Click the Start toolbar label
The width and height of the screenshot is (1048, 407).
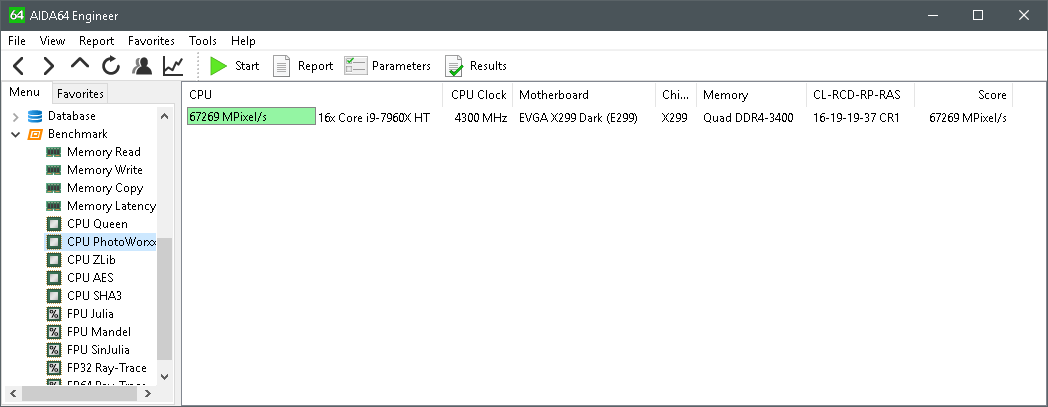click(247, 65)
